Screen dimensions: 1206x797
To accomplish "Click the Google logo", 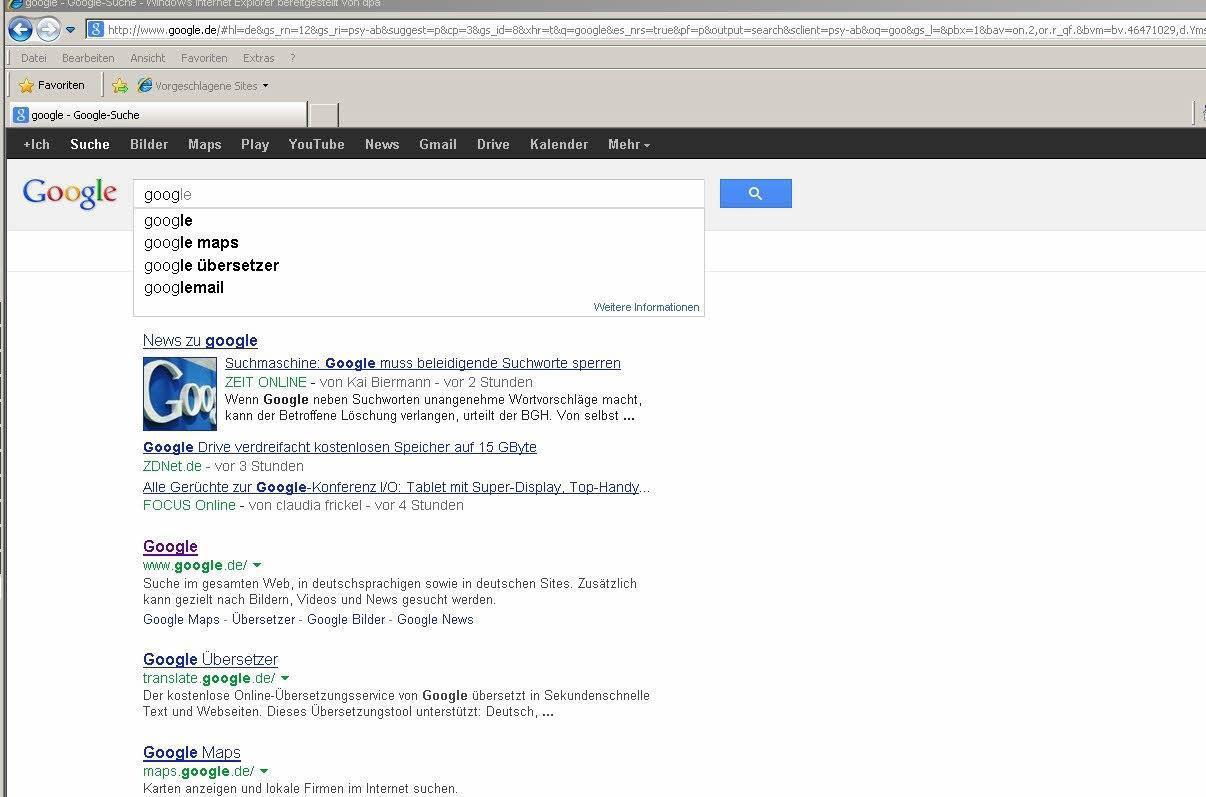I will click(x=70, y=193).
